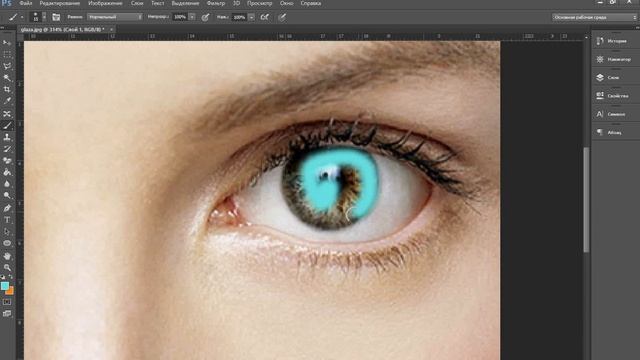This screenshot has width=640, height=360.
Task: Click the vertical canvas scrollbar thumb
Action: (x=587, y=200)
